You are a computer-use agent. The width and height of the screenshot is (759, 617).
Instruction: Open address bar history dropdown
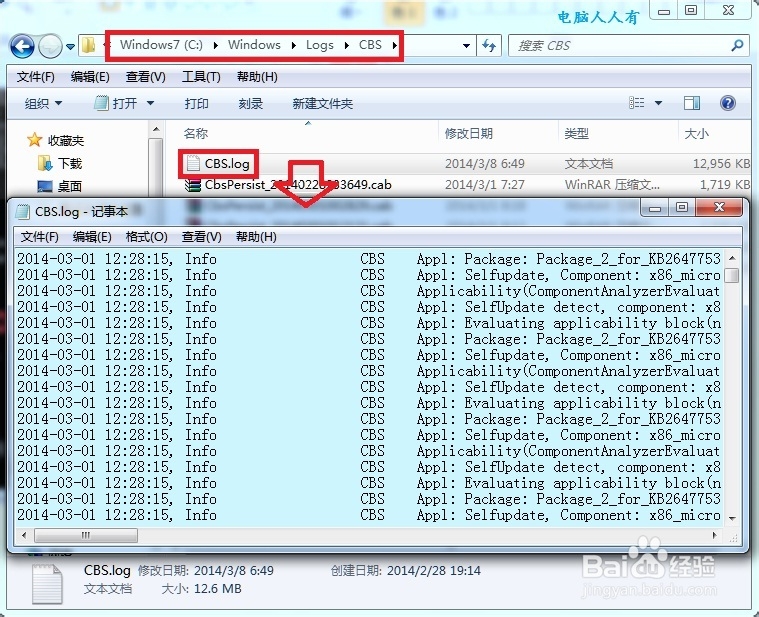[466, 46]
